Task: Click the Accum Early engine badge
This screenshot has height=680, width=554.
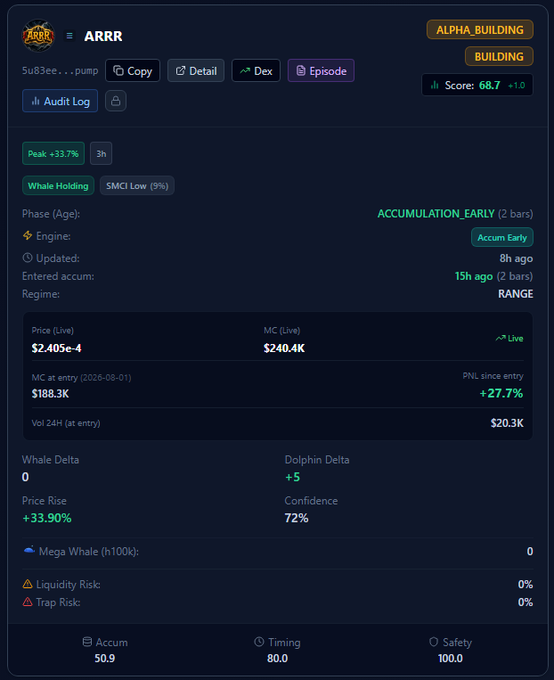Action: click(x=502, y=237)
